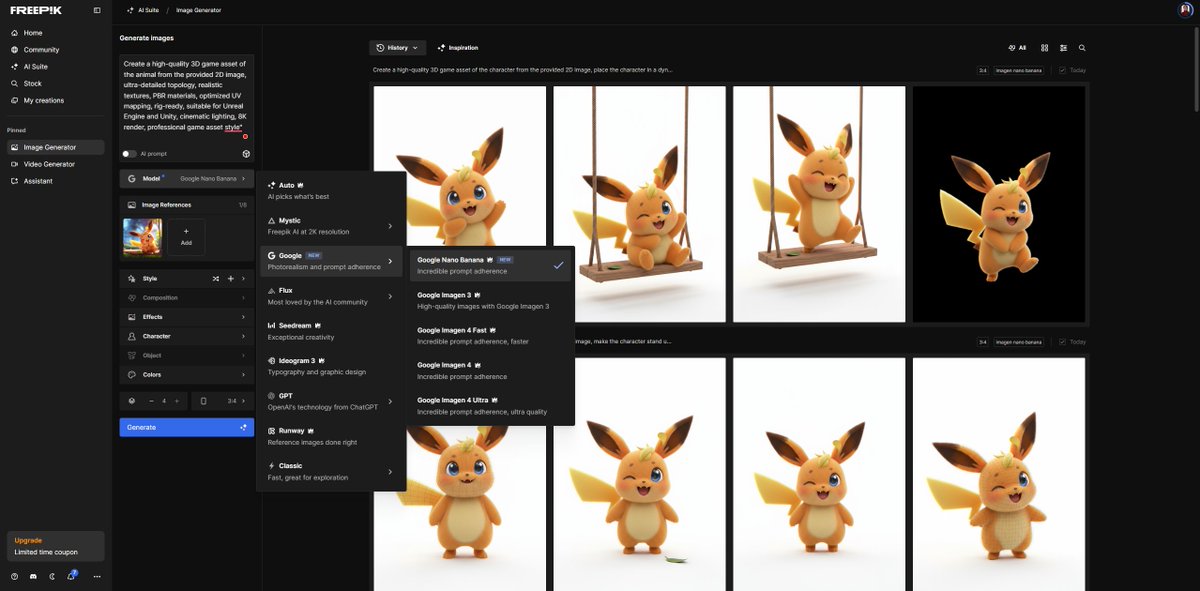The width and height of the screenshot is (1200, 591).
Task: Expand the Character section
Action: [x=186, y=336]
